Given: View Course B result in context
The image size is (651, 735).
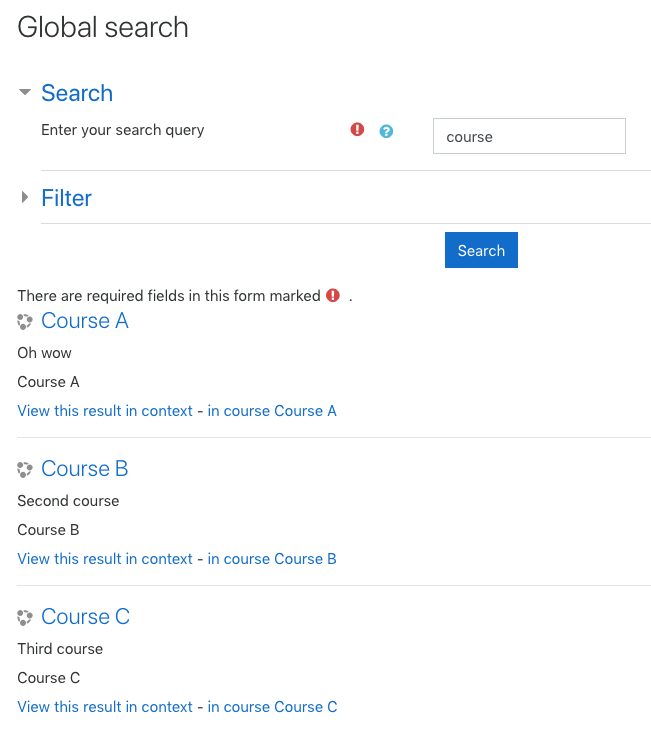Looking at the screenshot, I should [x=105, y=559].
